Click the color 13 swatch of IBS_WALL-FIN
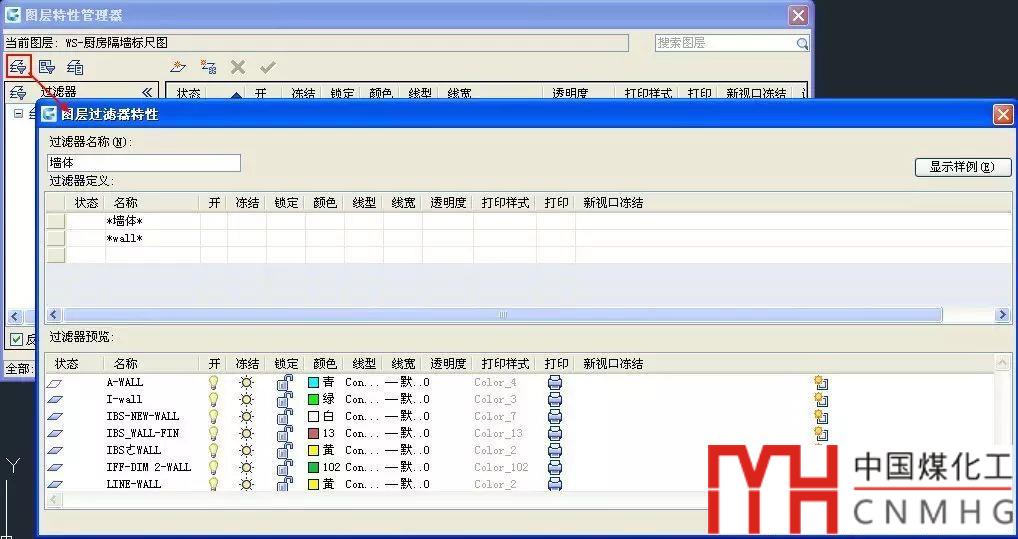The width and height of the screenshot is (1018, 539). [x=314, y=433]
